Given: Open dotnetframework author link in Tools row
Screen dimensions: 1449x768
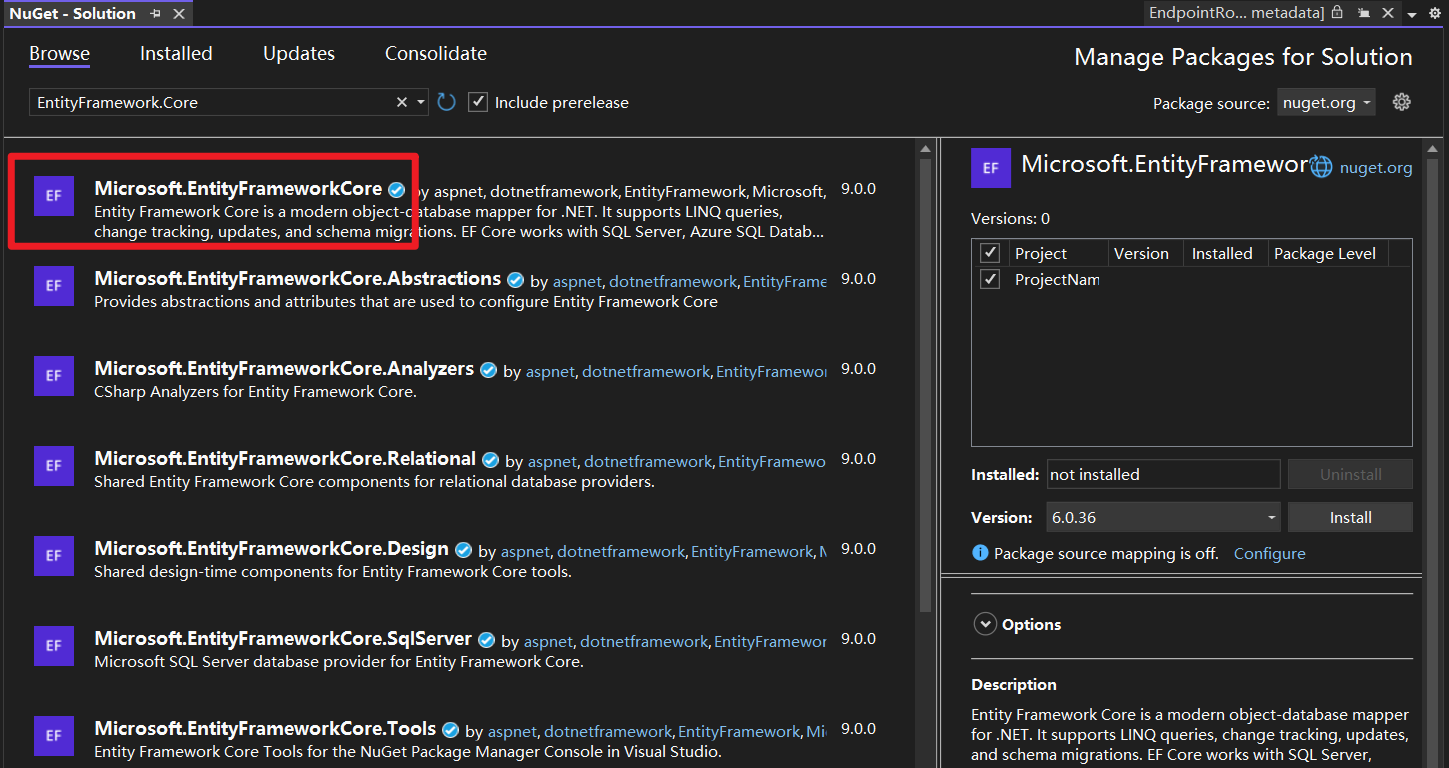Looking at the screenshot, I should click(608, 731).
